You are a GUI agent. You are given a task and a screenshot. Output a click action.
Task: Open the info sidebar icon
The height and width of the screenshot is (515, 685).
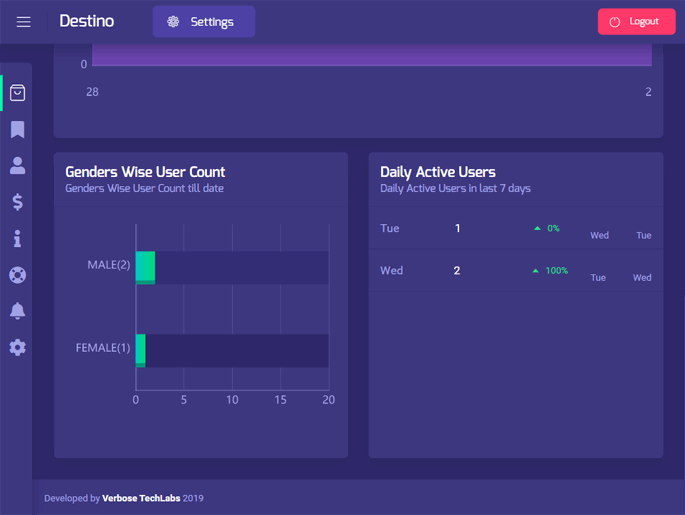pyautogui.click(x=17, y=238)
